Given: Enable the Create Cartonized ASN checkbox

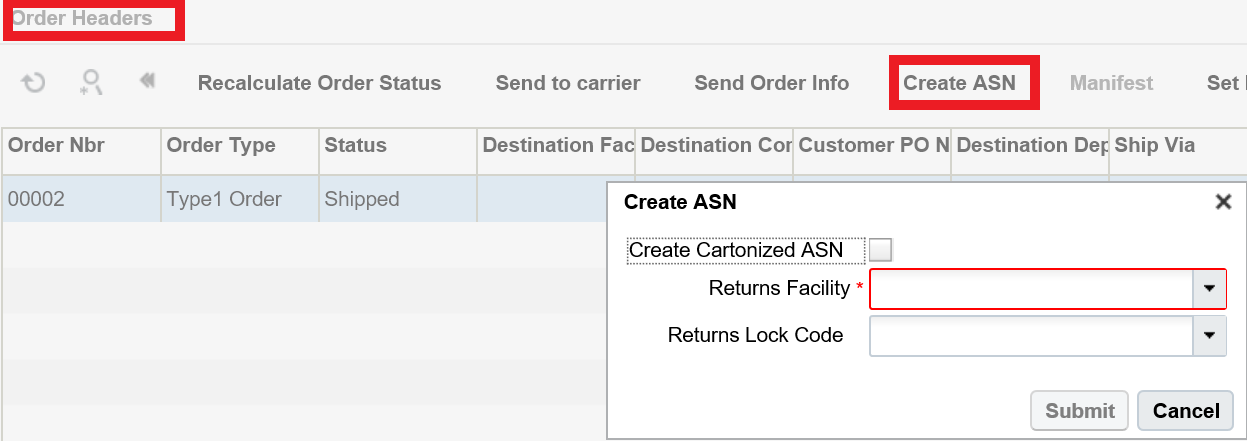Looking at the screenshot, I should point(881,250).
